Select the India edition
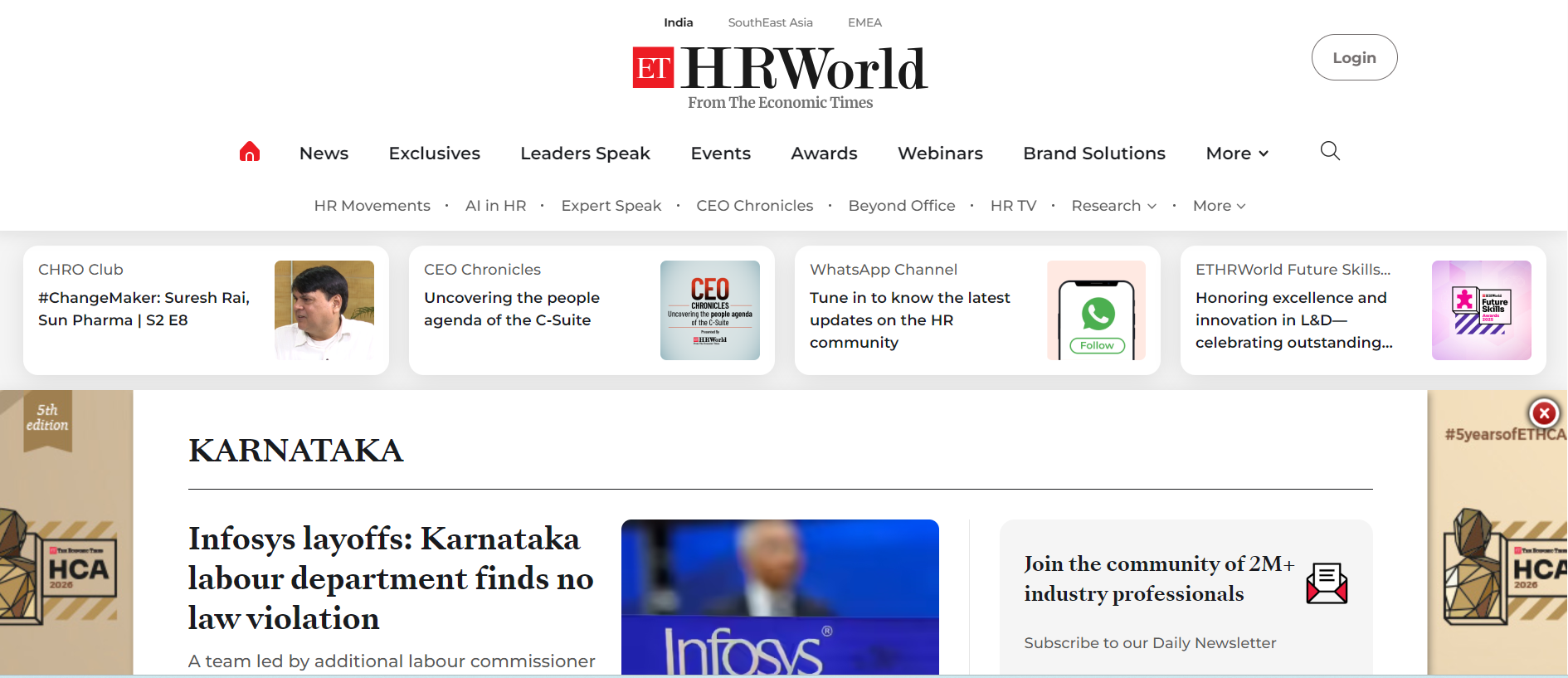This screenshot has width=1568, height=678. 678,22
